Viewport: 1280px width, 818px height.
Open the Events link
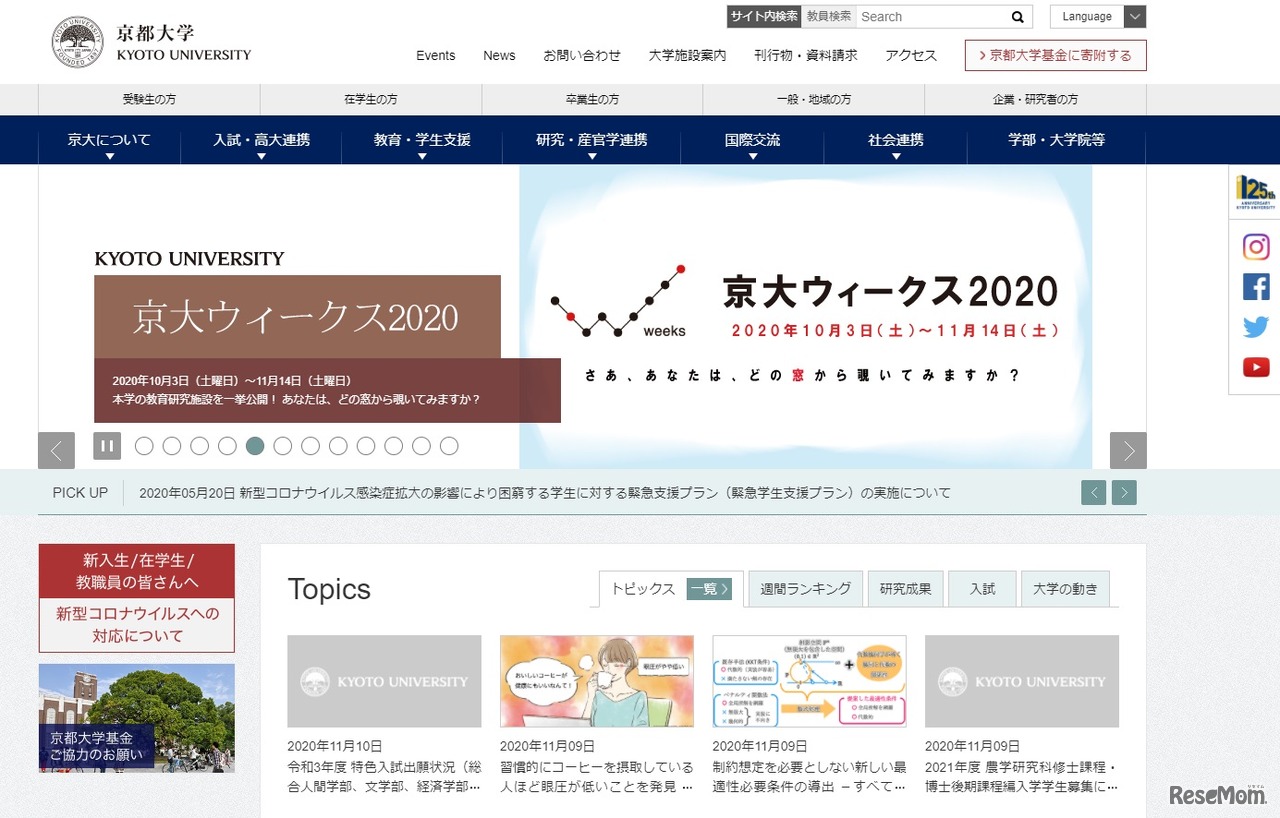coord(436,56)
